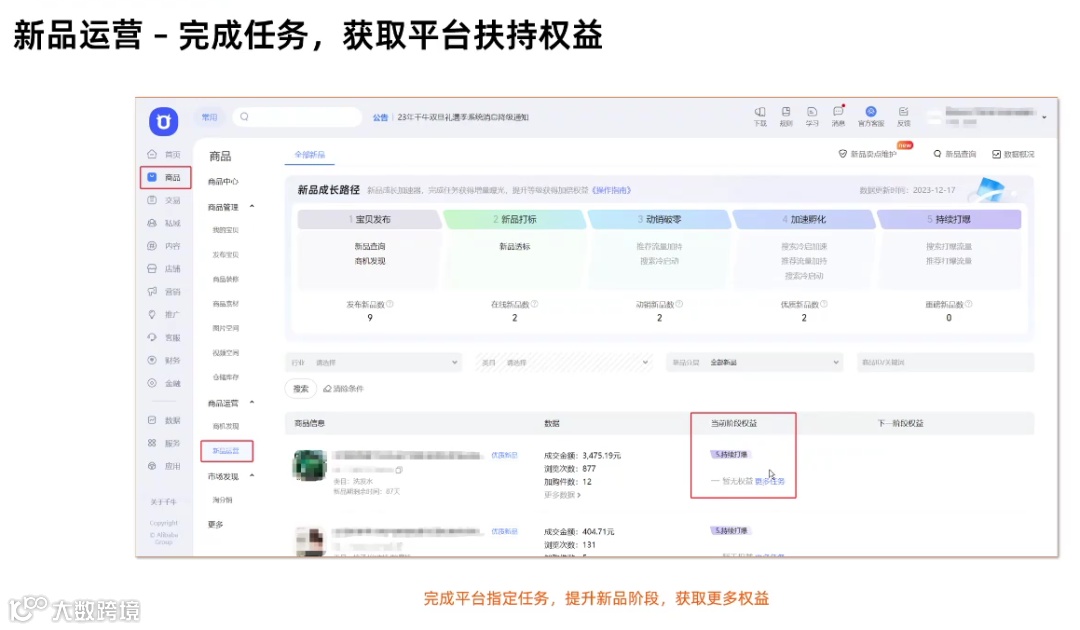
Task: Select stage 3 动销破零 tab
Action: (659, 219)
